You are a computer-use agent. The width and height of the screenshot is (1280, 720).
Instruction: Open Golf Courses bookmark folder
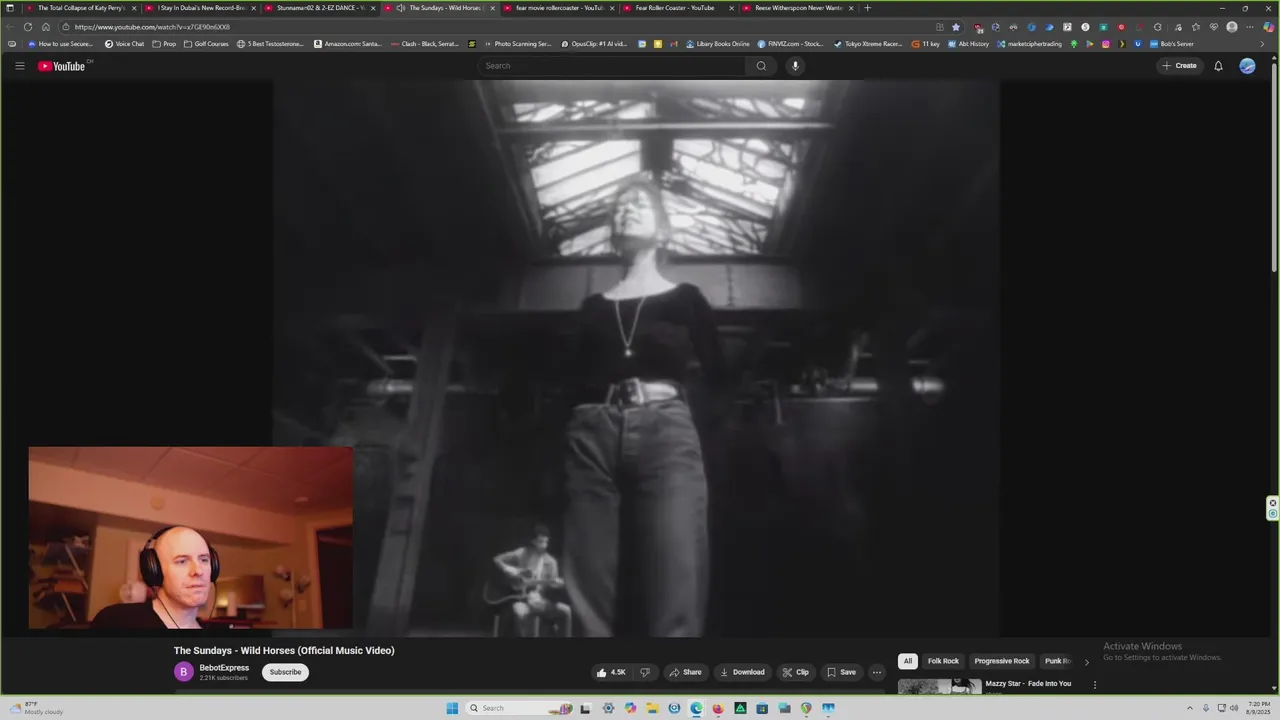tap(206, 44)
